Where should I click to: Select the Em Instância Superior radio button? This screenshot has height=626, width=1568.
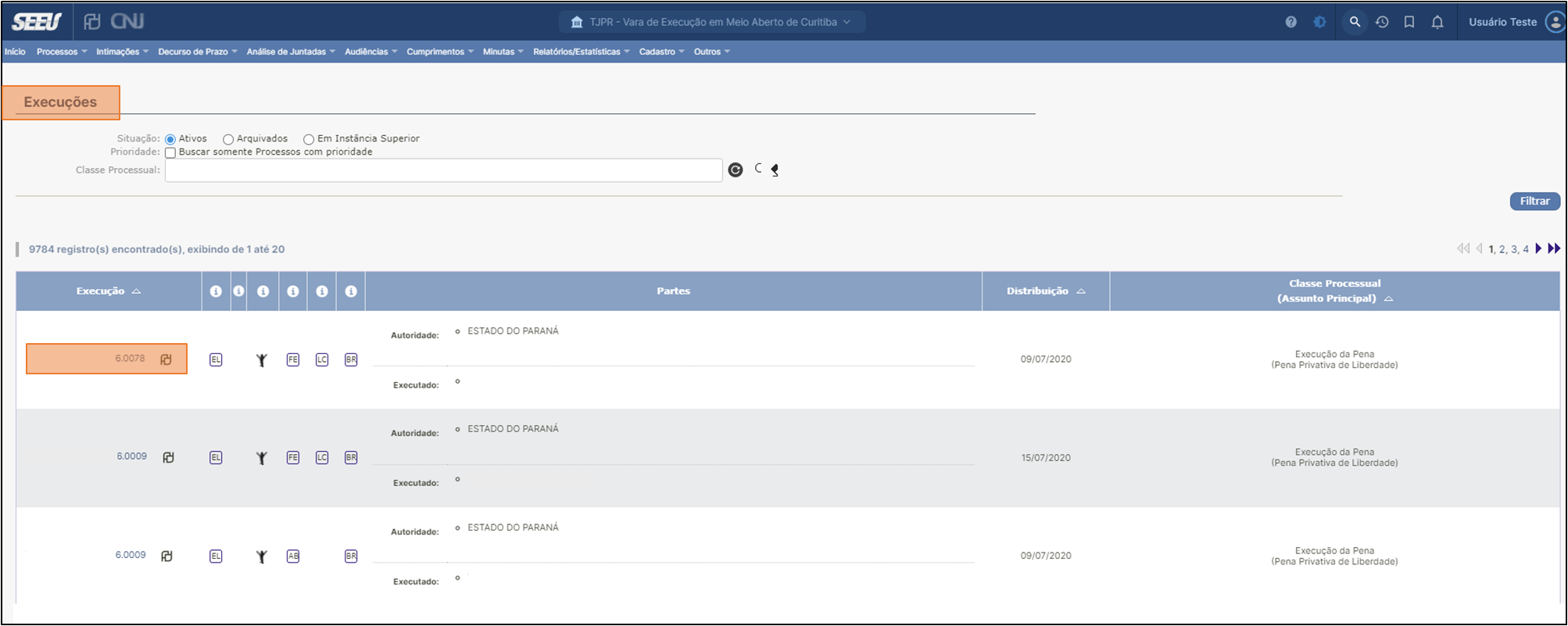click(309, 139)
